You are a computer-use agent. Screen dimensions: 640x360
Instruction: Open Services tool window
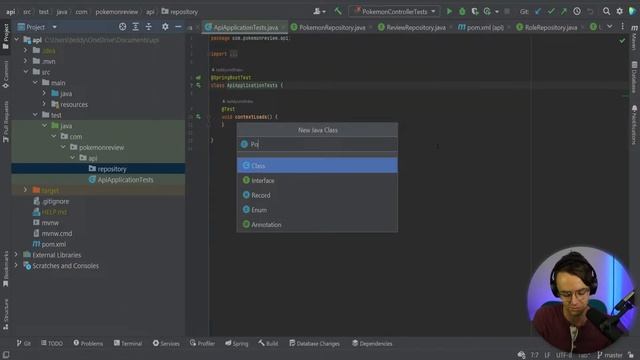[166, 343]
